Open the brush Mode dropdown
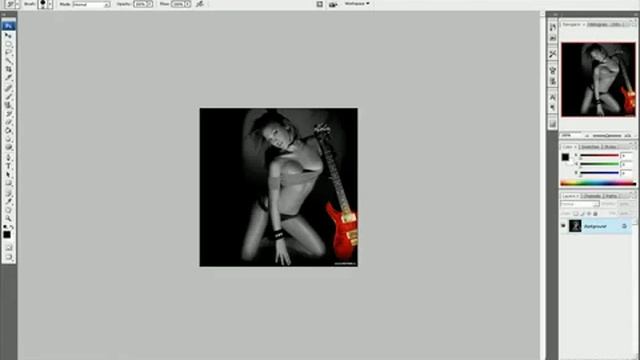640x360 pixels. pos(91,4)
